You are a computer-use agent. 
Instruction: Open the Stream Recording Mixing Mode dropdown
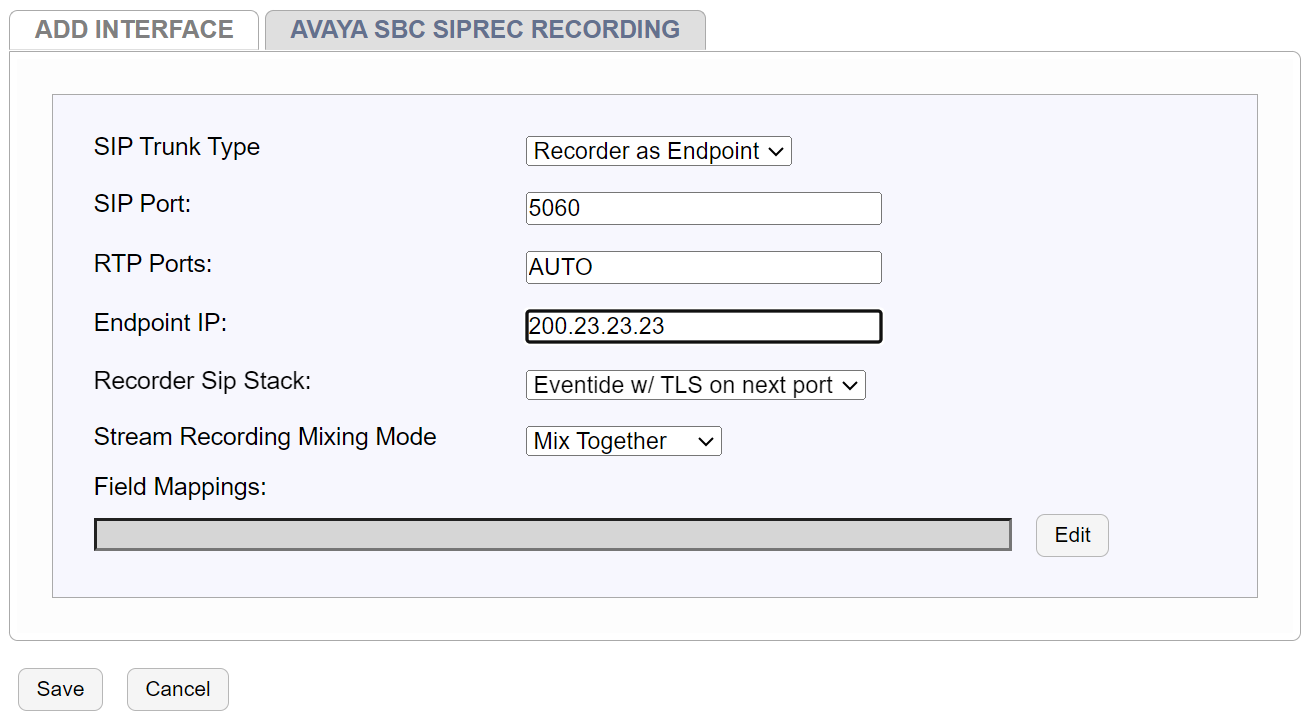623,440
